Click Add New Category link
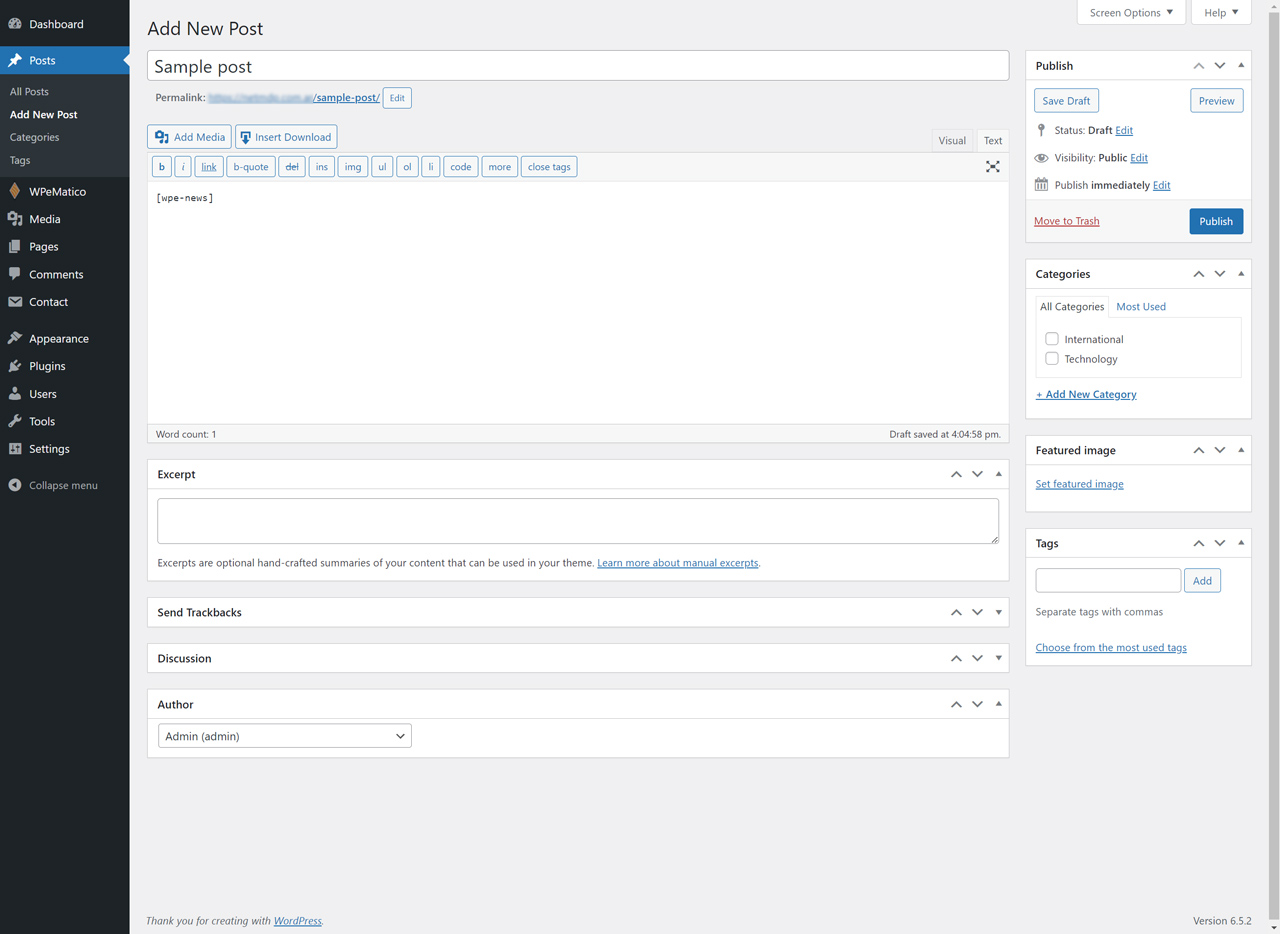This screenshot has height=934, width=1280. (x=1086, y=394)
